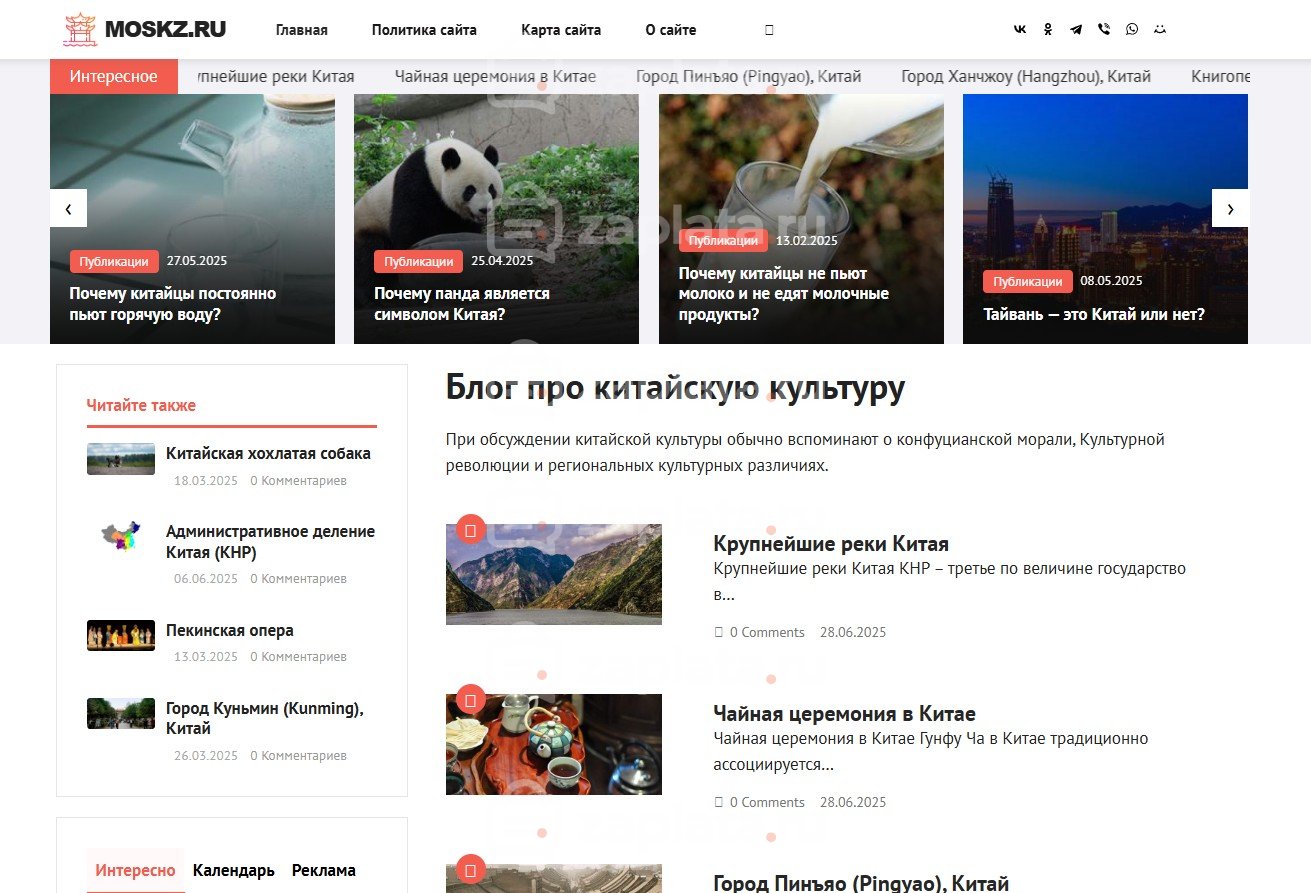The height and width of the screenshot is (893, 1311).
Task: Open the Главная menu item
Action: [302, 30]
